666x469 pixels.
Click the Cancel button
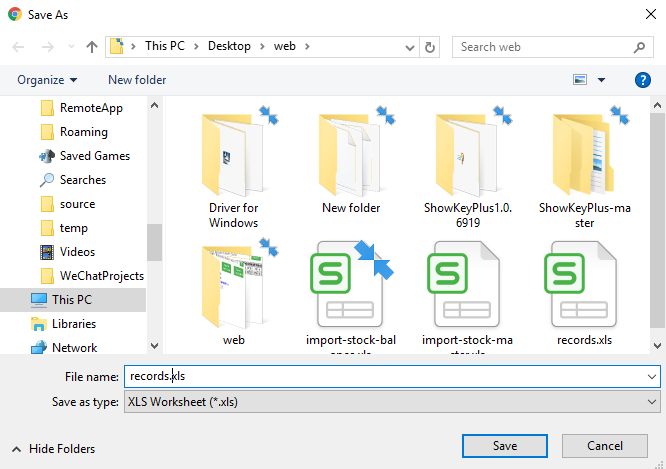click(604, 445)
